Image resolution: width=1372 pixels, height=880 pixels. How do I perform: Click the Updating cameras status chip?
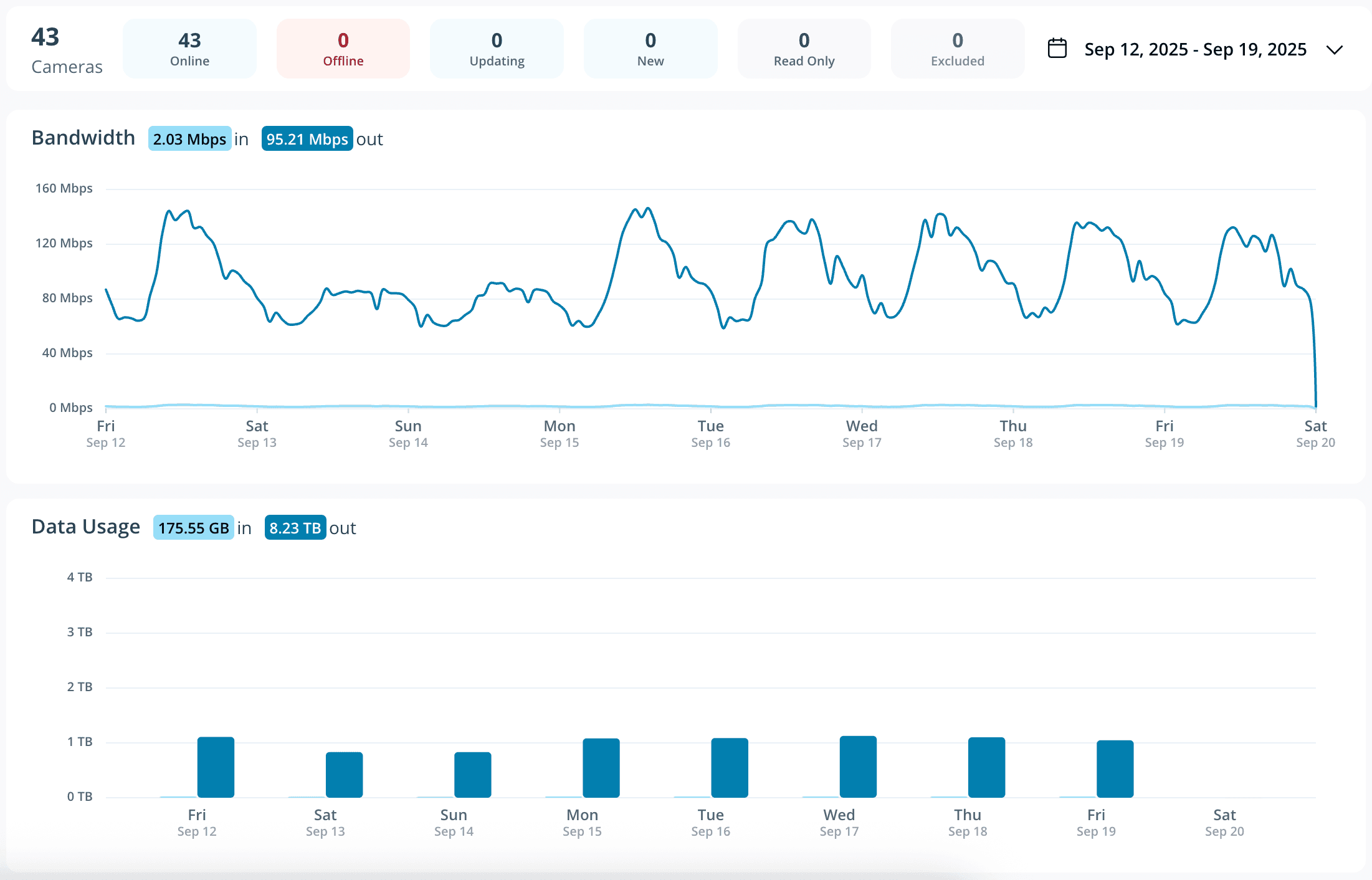click(497, 48)
